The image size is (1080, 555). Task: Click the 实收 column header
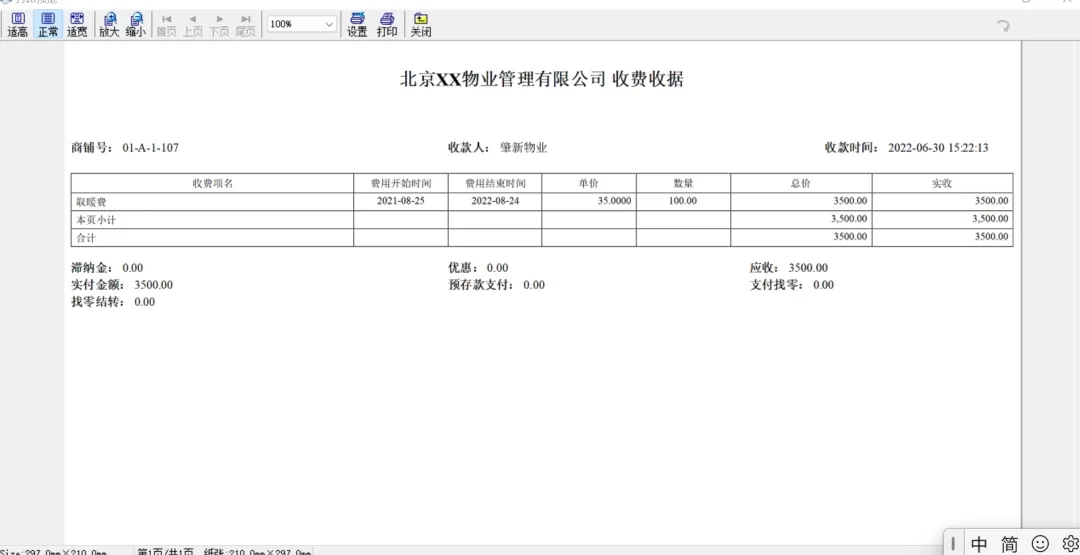tap(942, 183)
